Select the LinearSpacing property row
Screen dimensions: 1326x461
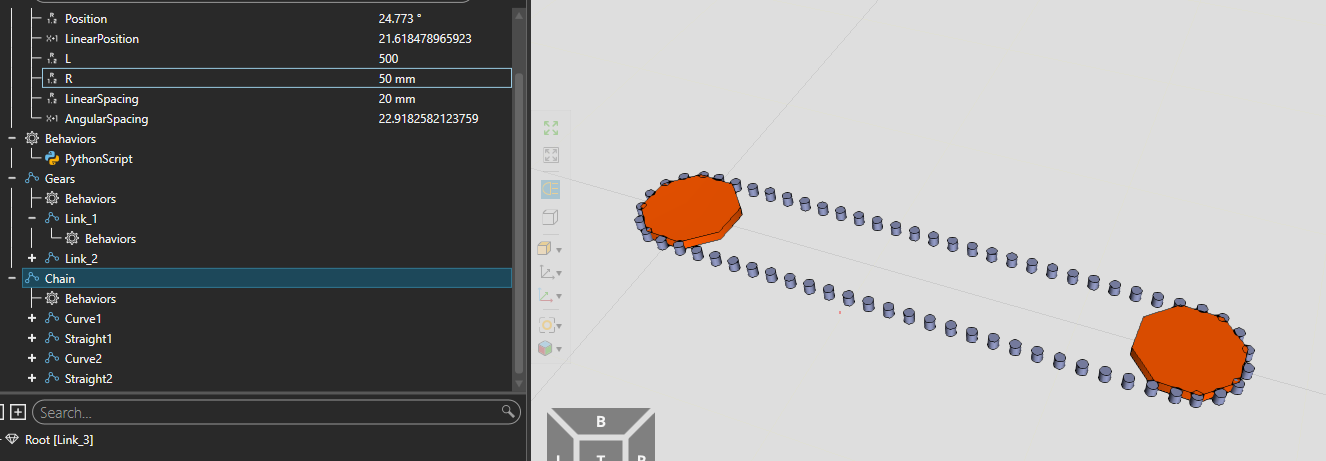point(101,99)
